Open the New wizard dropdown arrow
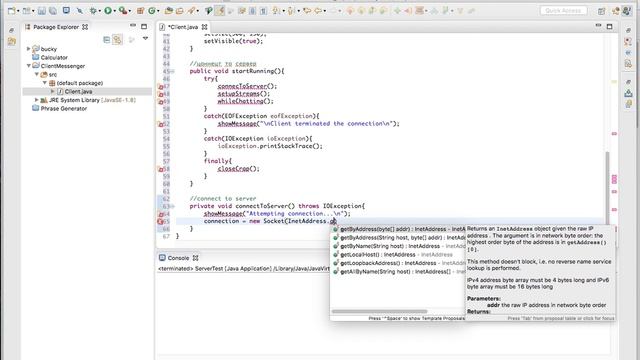640x360 pixels. pos(18,11)
